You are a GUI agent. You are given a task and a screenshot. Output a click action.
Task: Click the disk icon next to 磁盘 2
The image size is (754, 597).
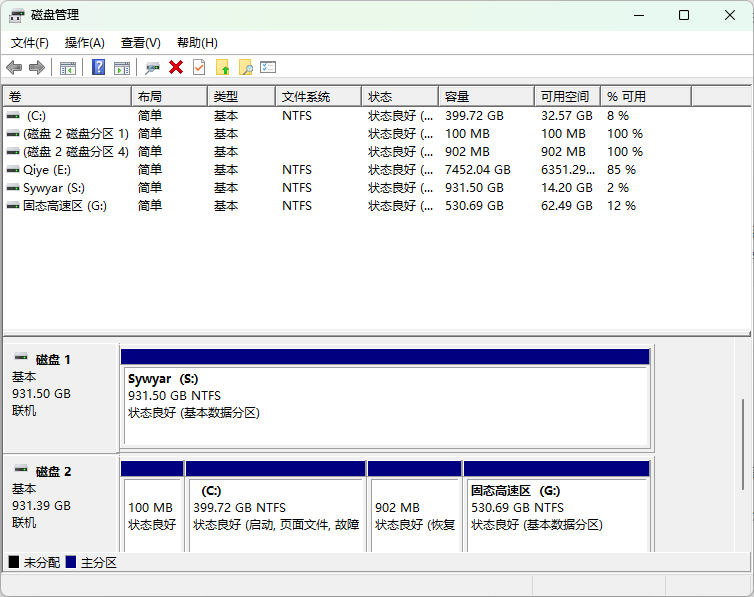point(21,469)
